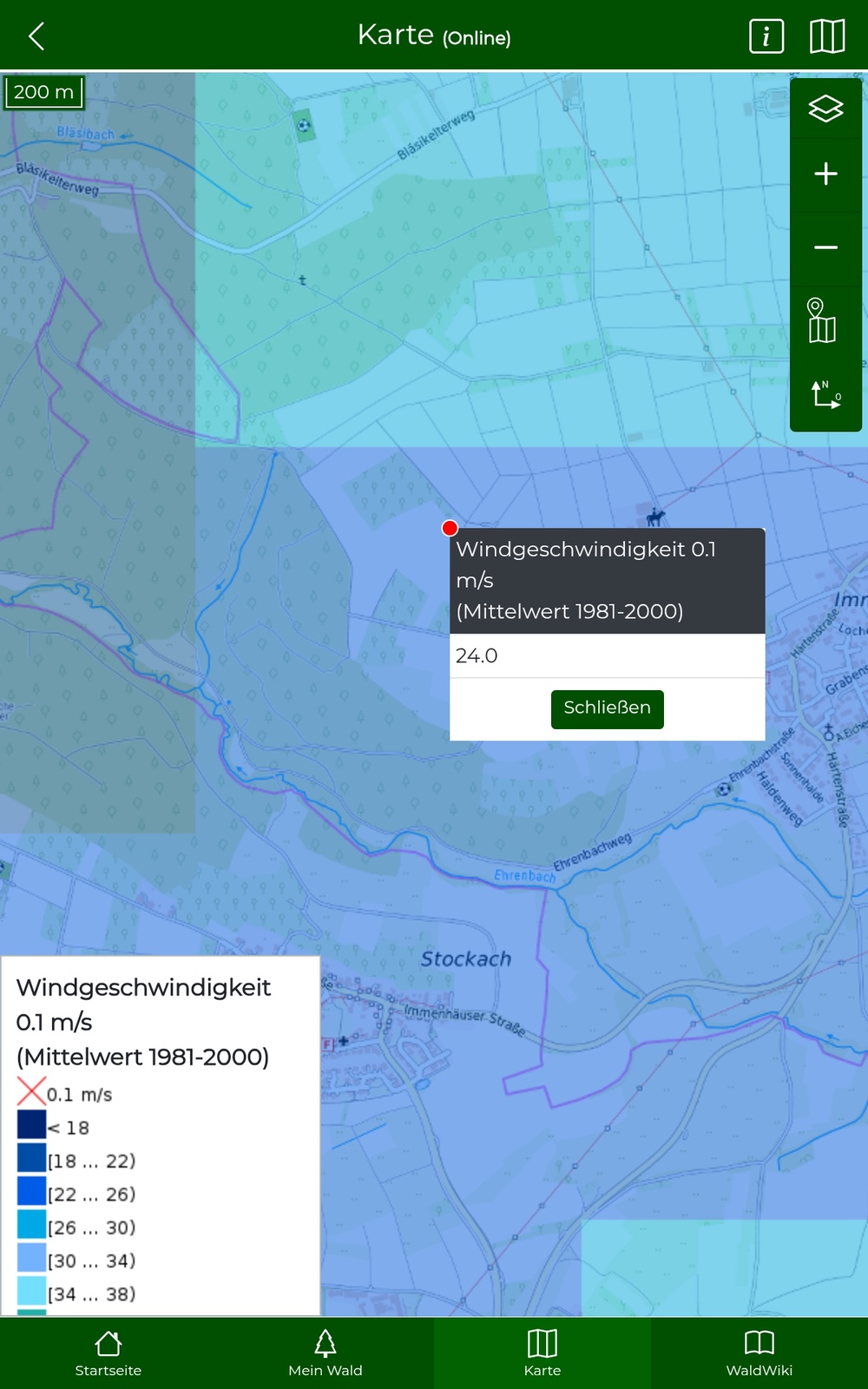868x1389 pixels.
Task: Open the info icon in header
Action: tap(766, 36)
